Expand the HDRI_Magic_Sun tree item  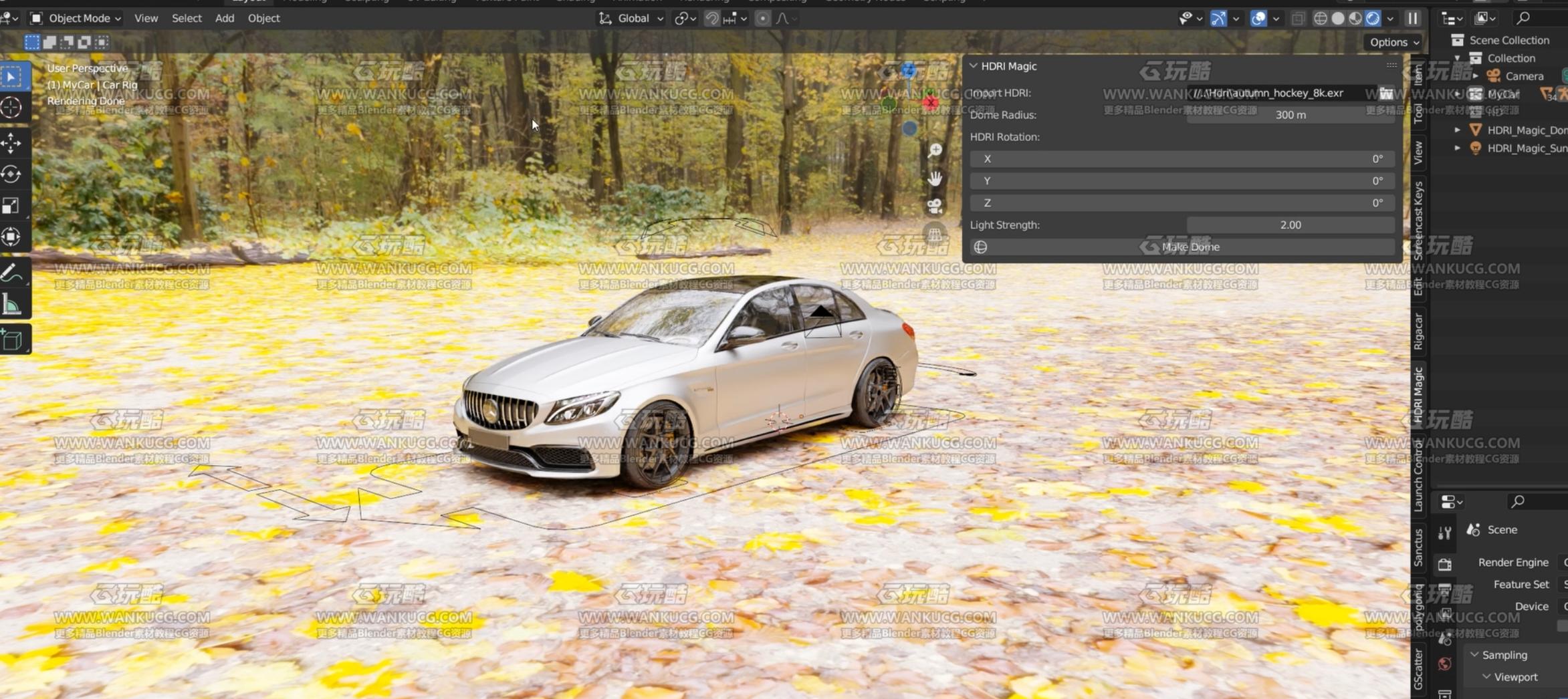(1458, 148)
